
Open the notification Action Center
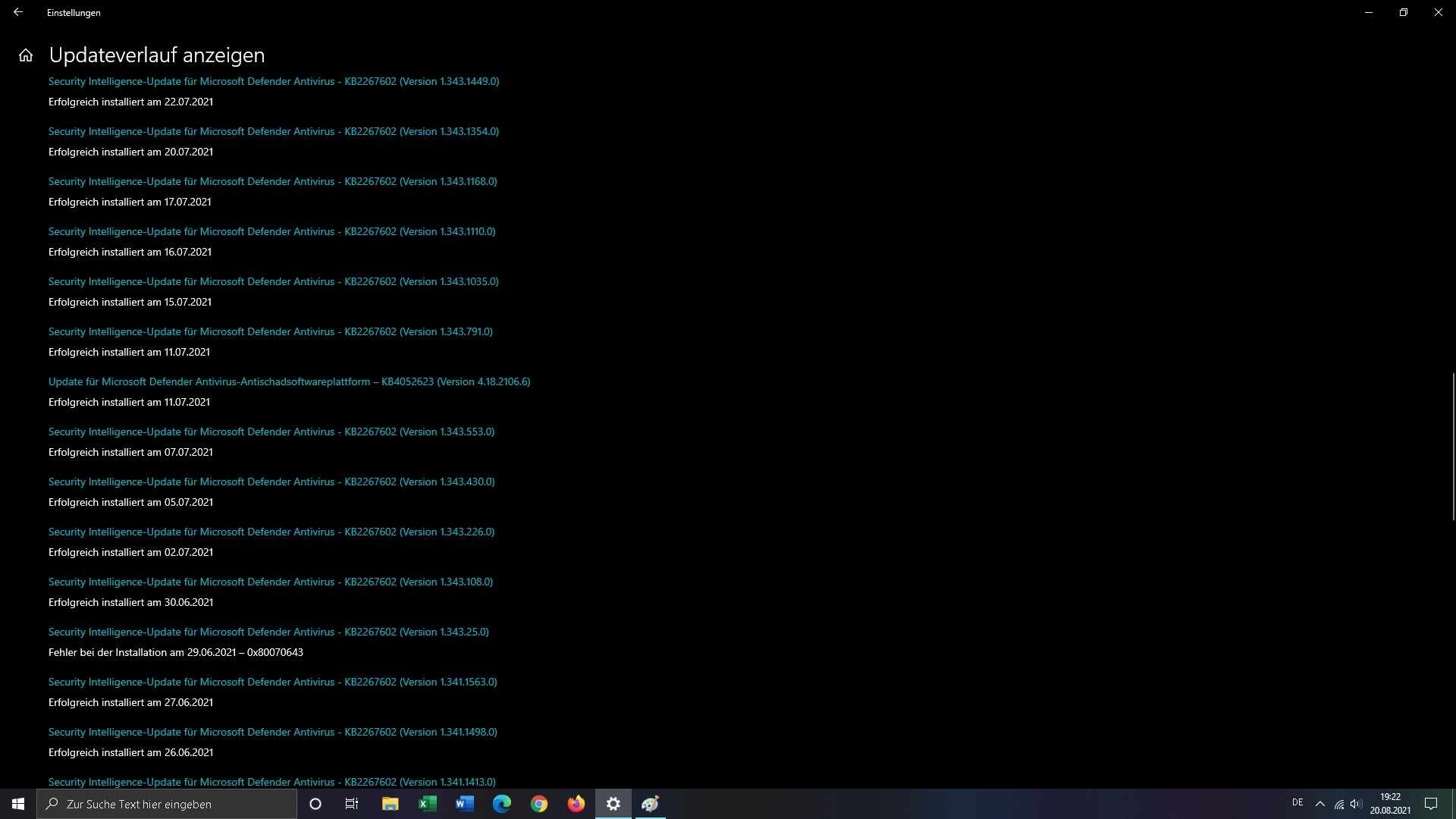1431,804
